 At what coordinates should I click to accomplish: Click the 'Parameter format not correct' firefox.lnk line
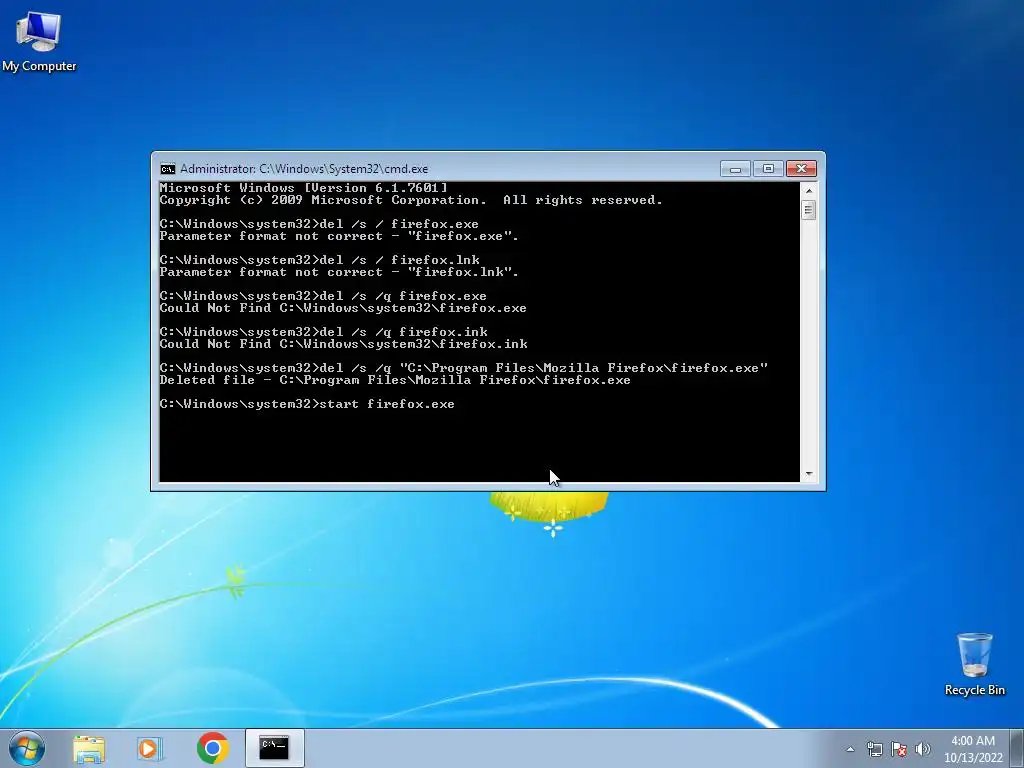[x=339, y=272]
